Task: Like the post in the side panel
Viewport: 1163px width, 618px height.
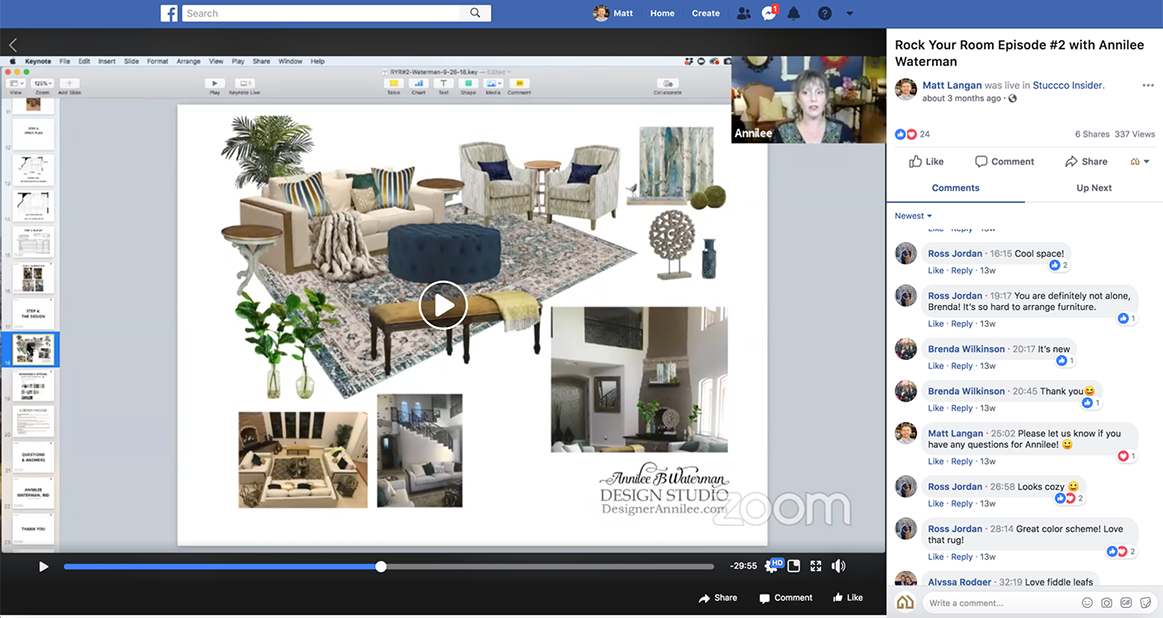Action: point(926,162)
